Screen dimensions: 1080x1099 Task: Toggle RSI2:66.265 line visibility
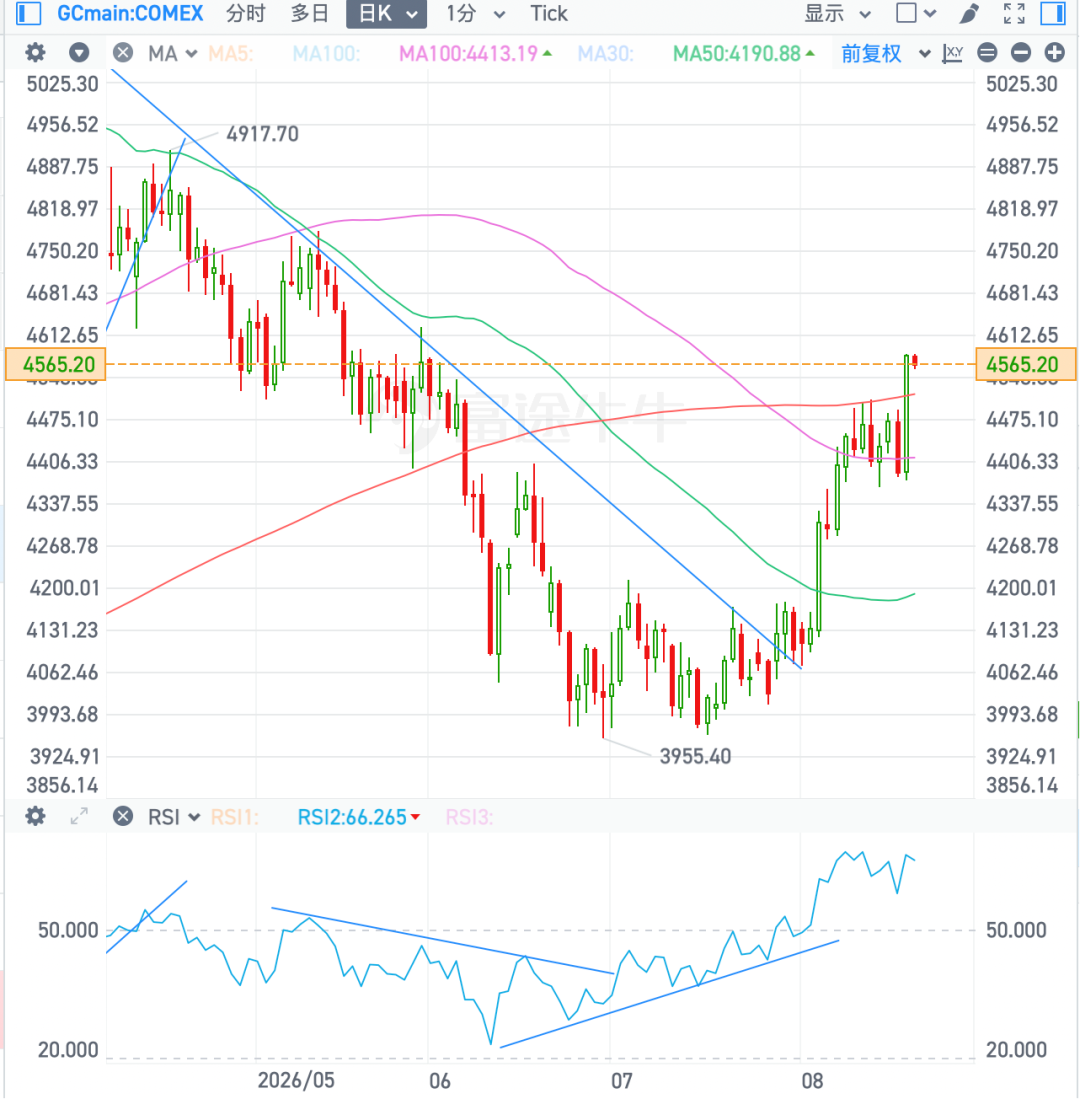point(358,817)
